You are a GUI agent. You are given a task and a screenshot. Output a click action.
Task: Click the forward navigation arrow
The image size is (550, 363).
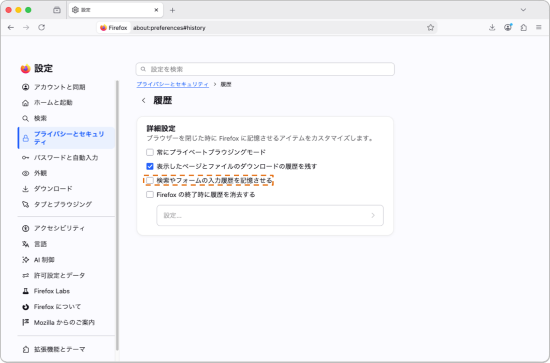point(26,27)
